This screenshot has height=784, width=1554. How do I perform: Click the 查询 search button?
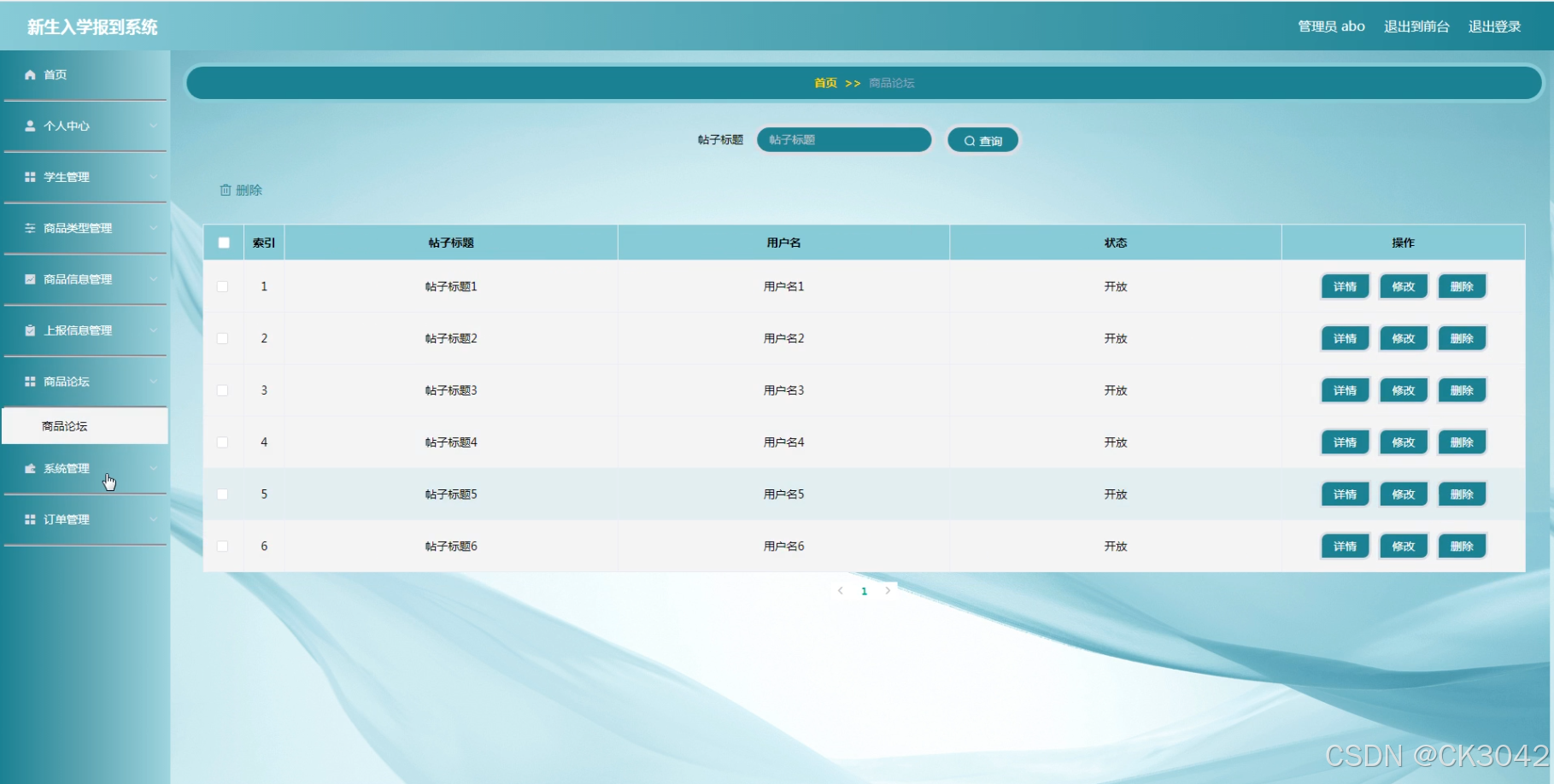983,141
